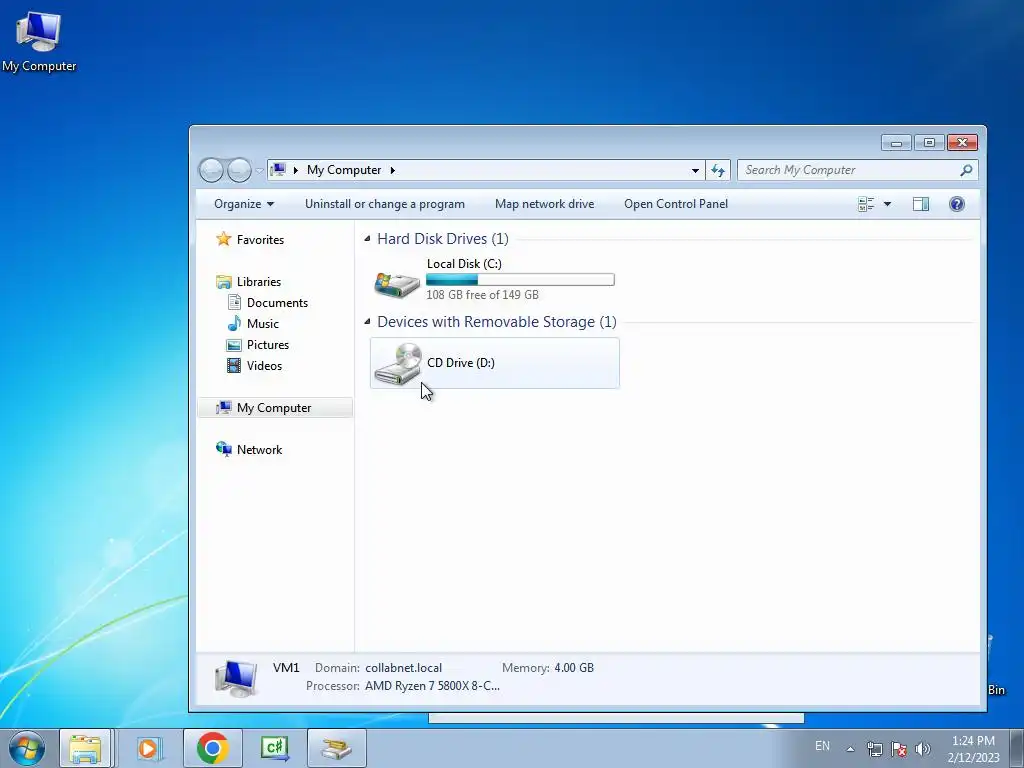
Task: Open the volume speaker icon
Action: (923, 749)
